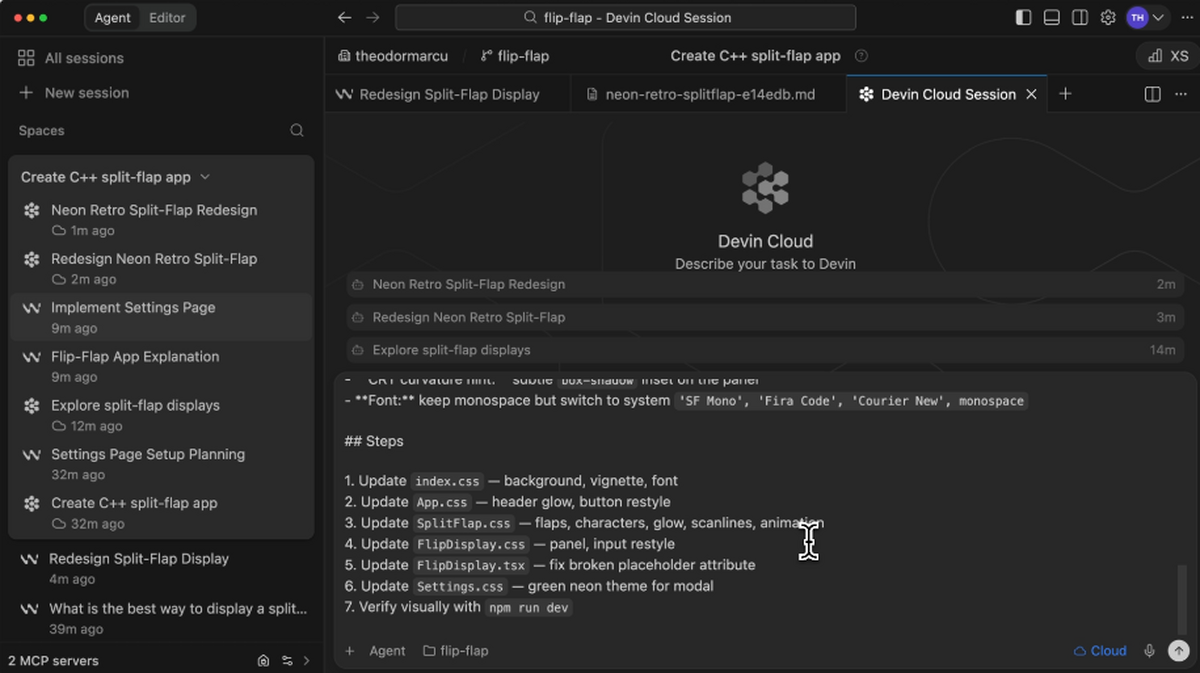Image resolution: width=1200 pixels, height=673 pixels.
Task: Switch to Editor mode
Action: pyautogui.click(x=166, y=17)
